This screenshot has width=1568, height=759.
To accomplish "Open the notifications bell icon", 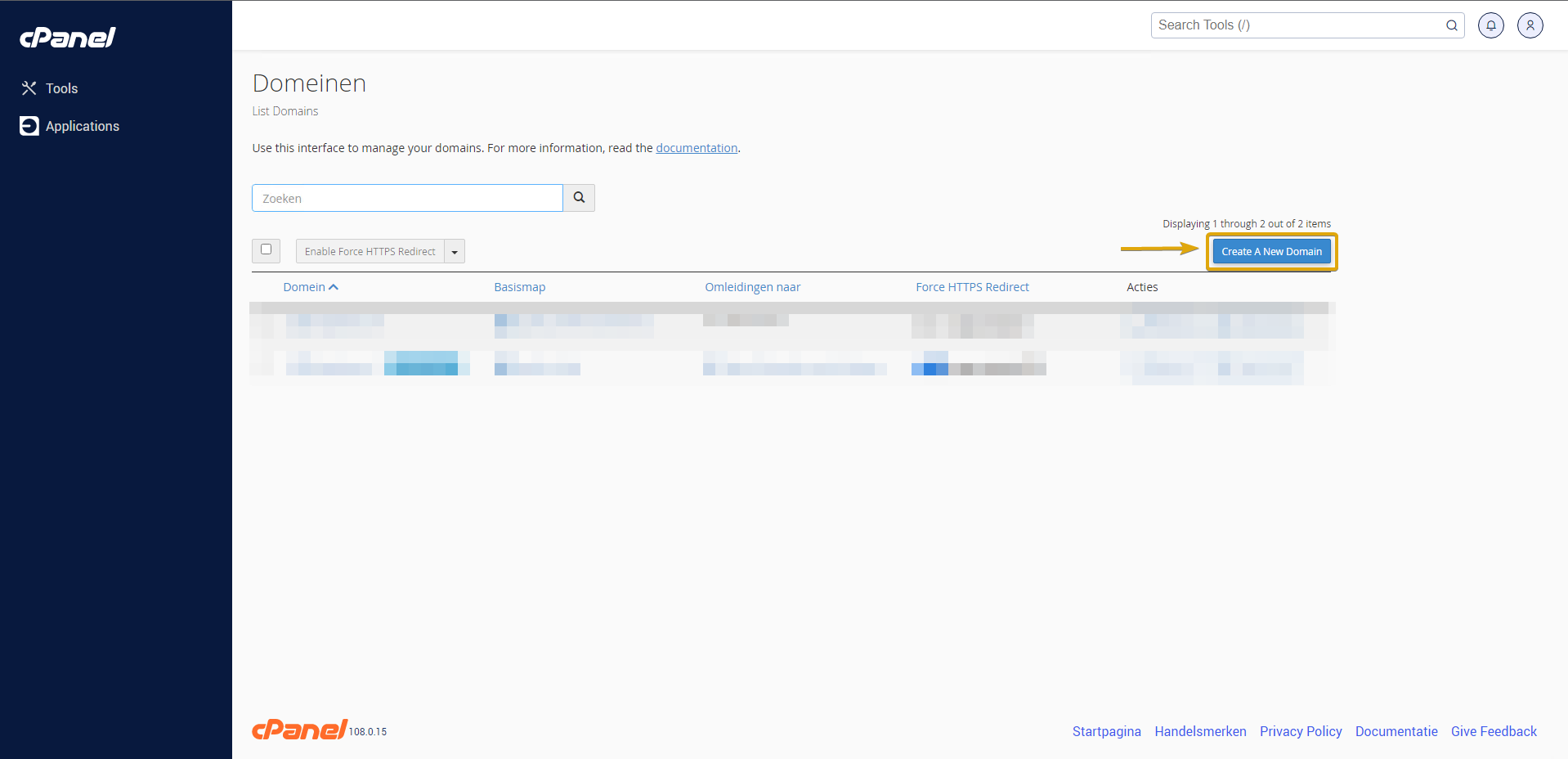I will 1490,25.
